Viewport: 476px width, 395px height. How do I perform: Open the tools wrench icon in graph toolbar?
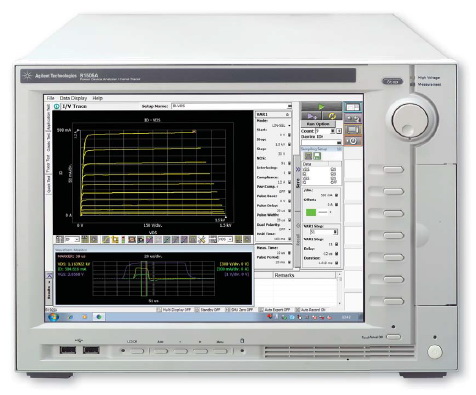[201, 239]
